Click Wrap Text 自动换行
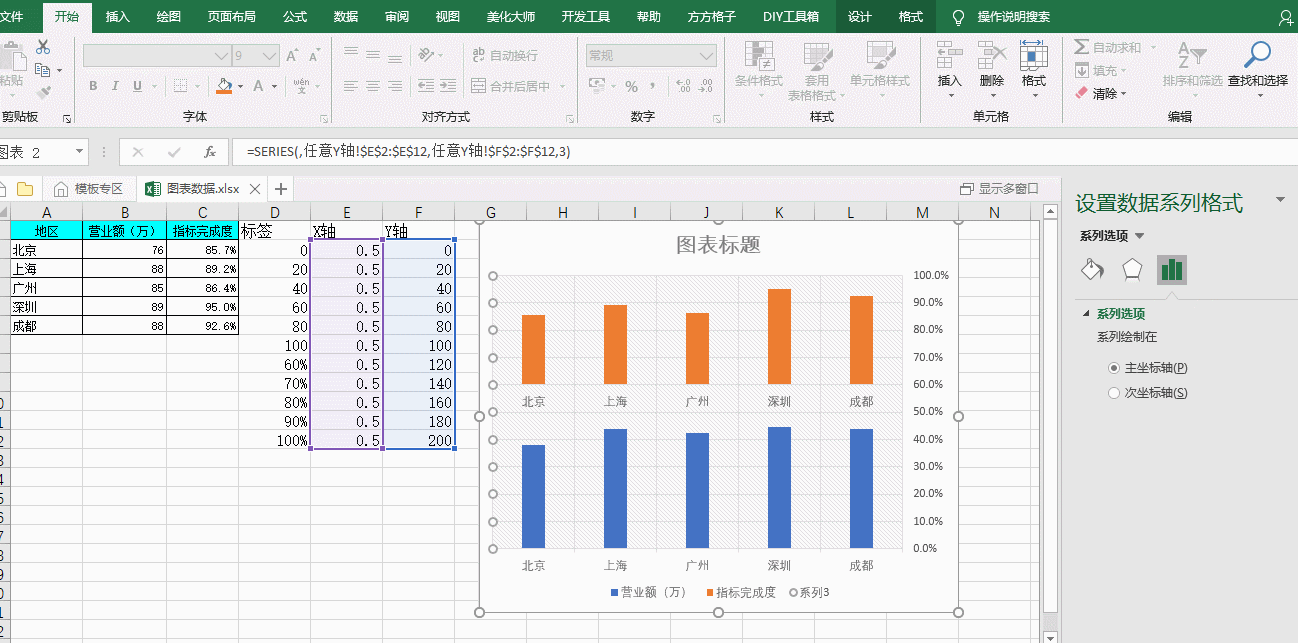 click(x=505, y=55)
